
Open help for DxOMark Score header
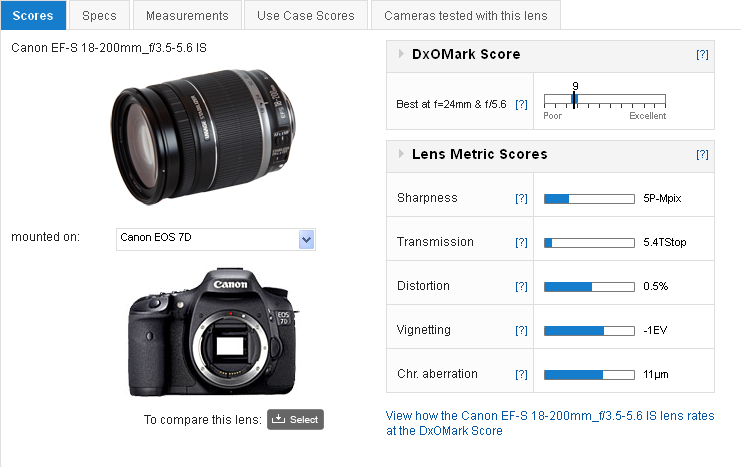click(702, 54)
